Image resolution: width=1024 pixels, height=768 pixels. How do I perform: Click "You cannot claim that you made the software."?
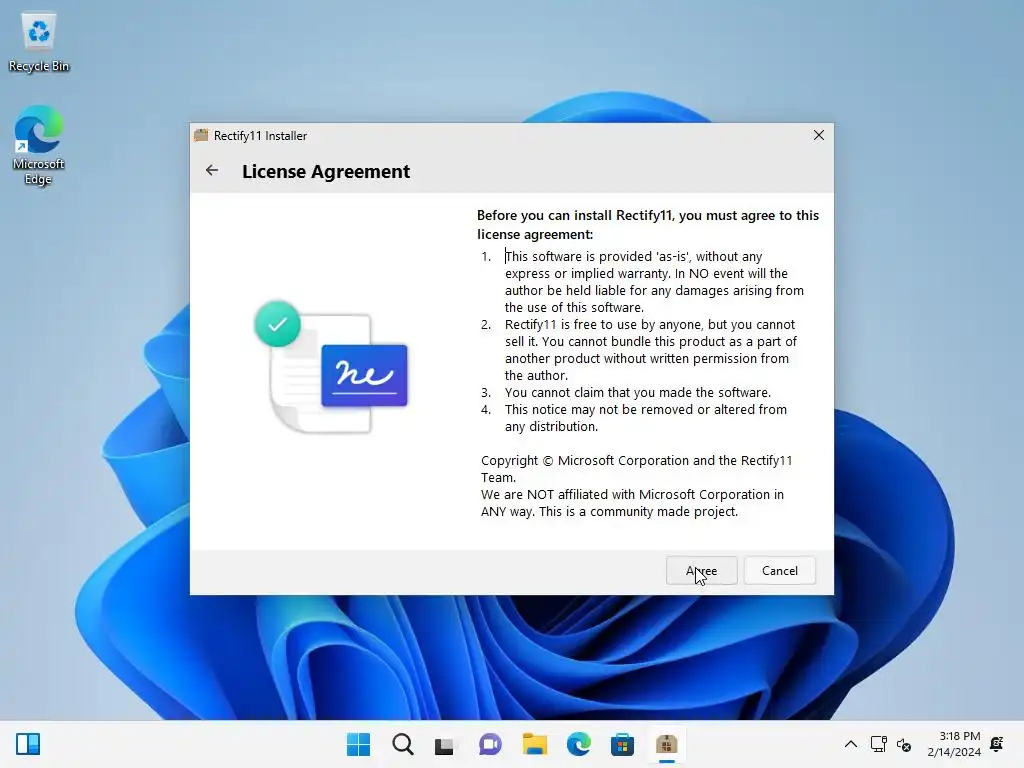(x=637, y=392)
